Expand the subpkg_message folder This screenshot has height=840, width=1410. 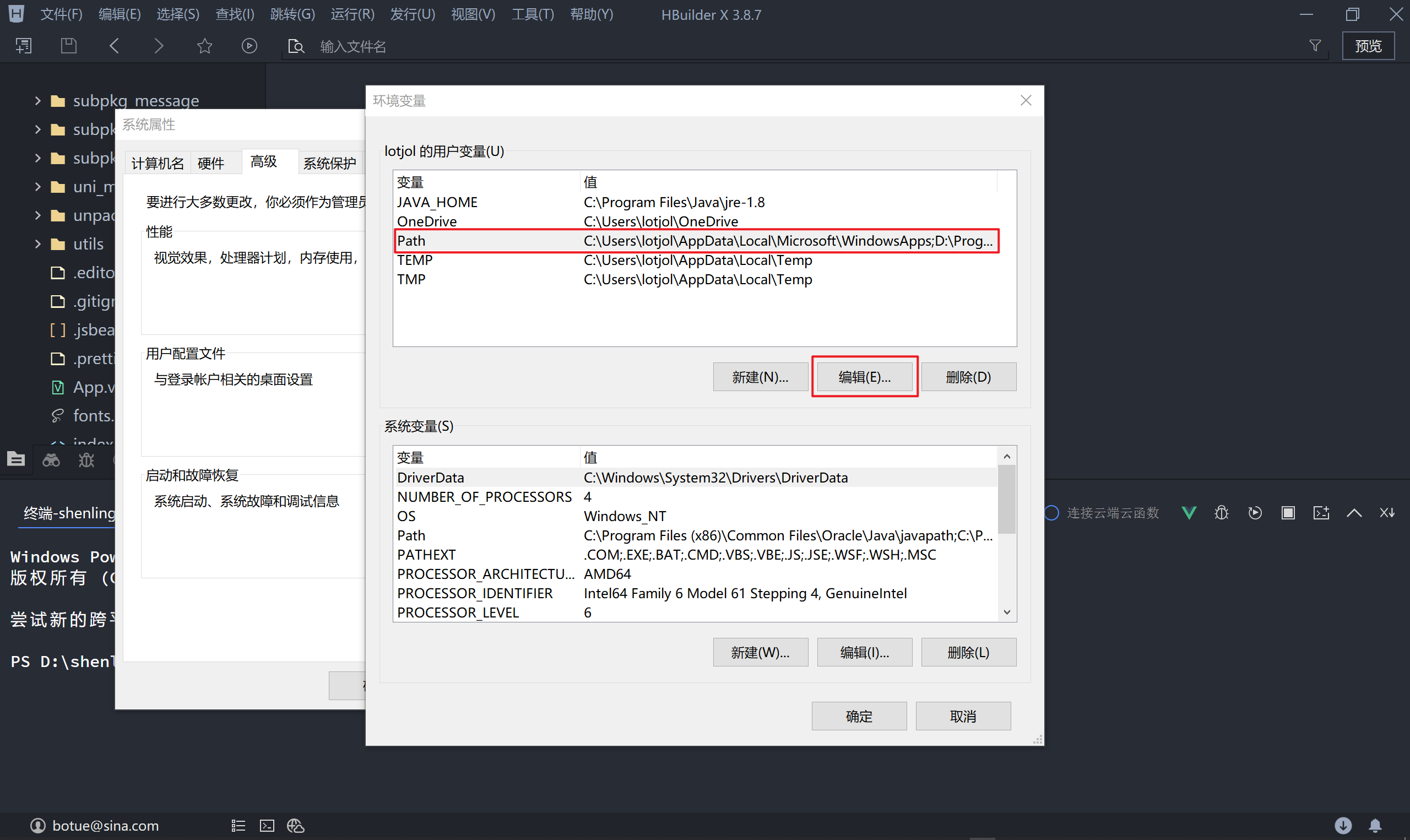38,101
